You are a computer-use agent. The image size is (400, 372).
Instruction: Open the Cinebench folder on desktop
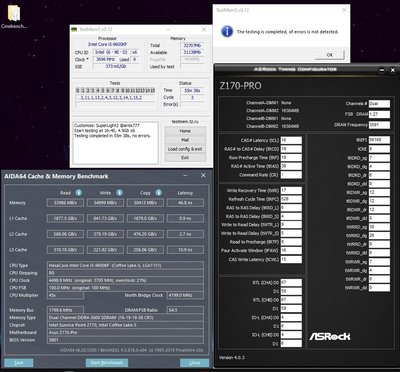[14, 16]
